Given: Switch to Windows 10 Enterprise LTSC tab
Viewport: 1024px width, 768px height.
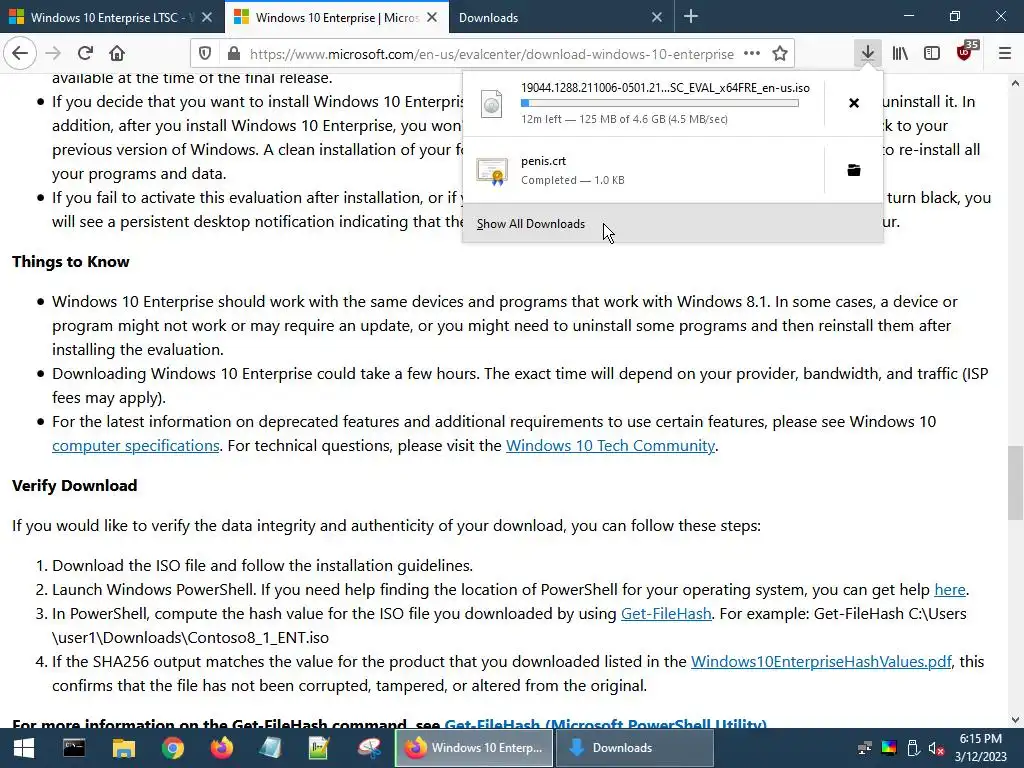Looking at the screenshot, I should pos(112,18).
